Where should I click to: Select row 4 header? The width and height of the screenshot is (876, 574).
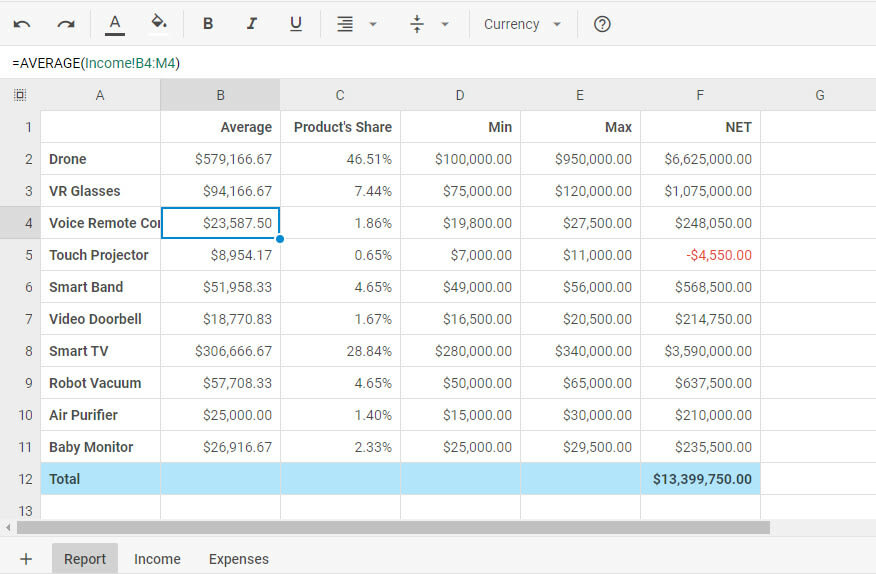click(x=20, y=223)
